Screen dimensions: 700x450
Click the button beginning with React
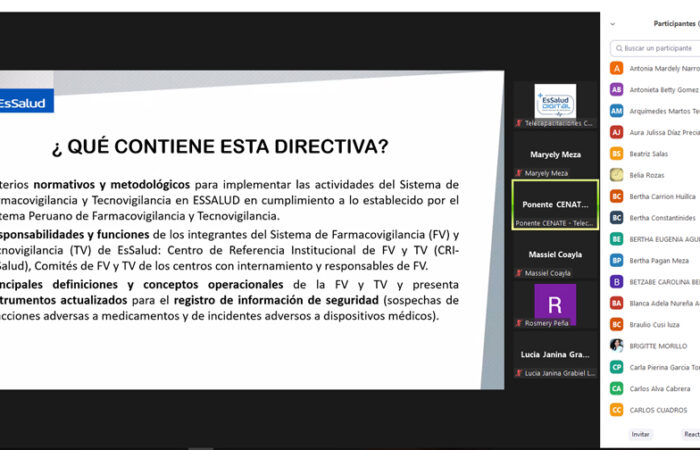tap(690, 434)
